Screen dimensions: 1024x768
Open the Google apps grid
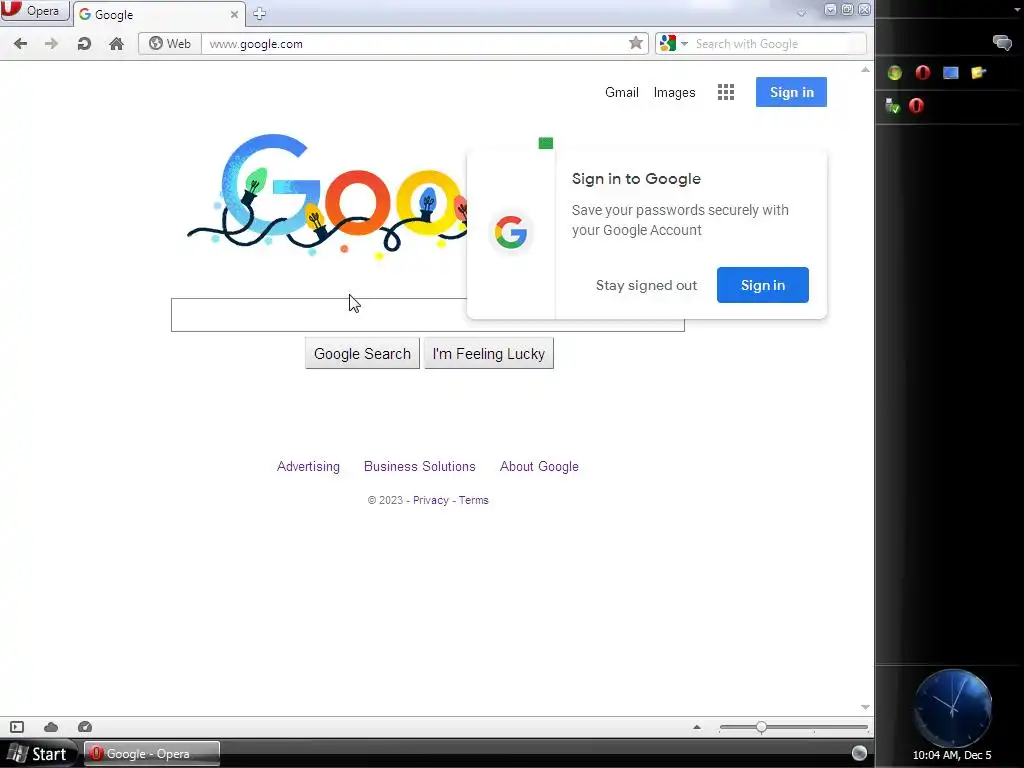pos(726,92)
